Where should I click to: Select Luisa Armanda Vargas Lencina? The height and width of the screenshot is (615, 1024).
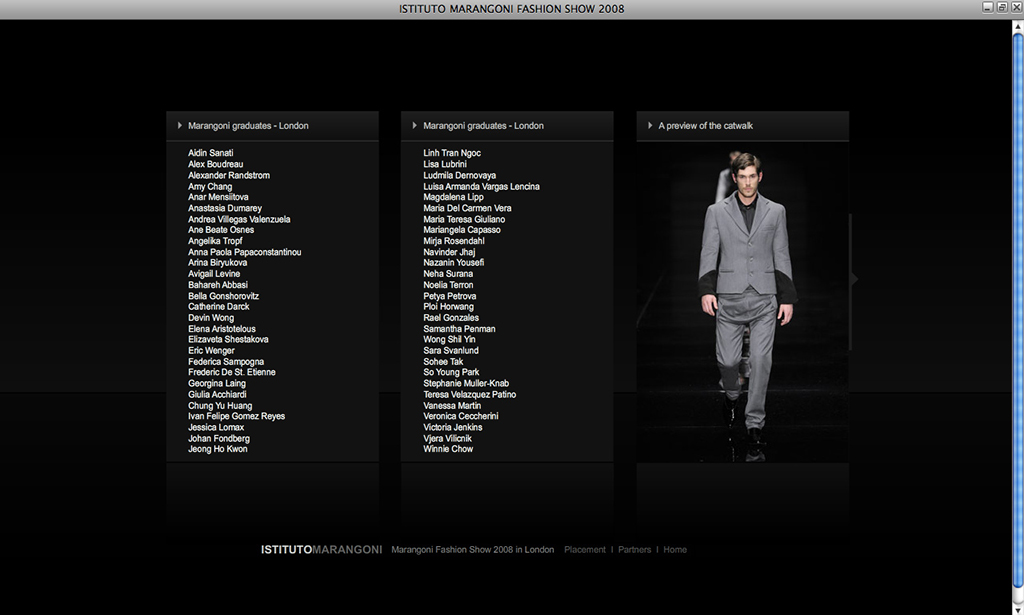(481, 186)
